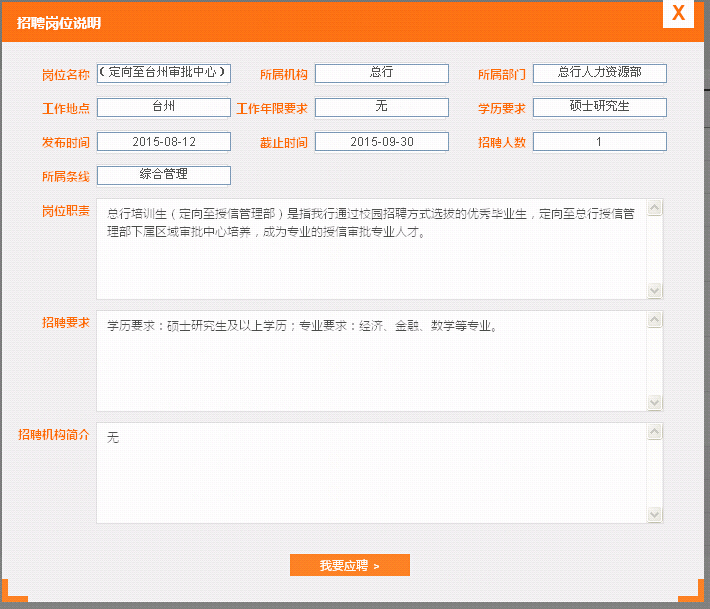Click the 所属部门 field showing 总行人力资源部

(599, 73)
